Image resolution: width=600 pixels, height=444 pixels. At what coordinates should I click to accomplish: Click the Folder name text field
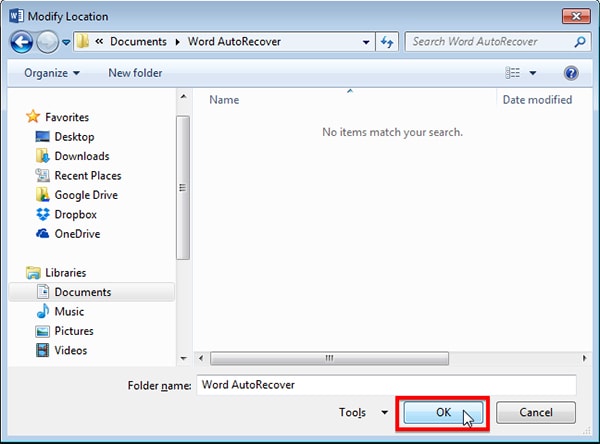[x=386, y=385]
